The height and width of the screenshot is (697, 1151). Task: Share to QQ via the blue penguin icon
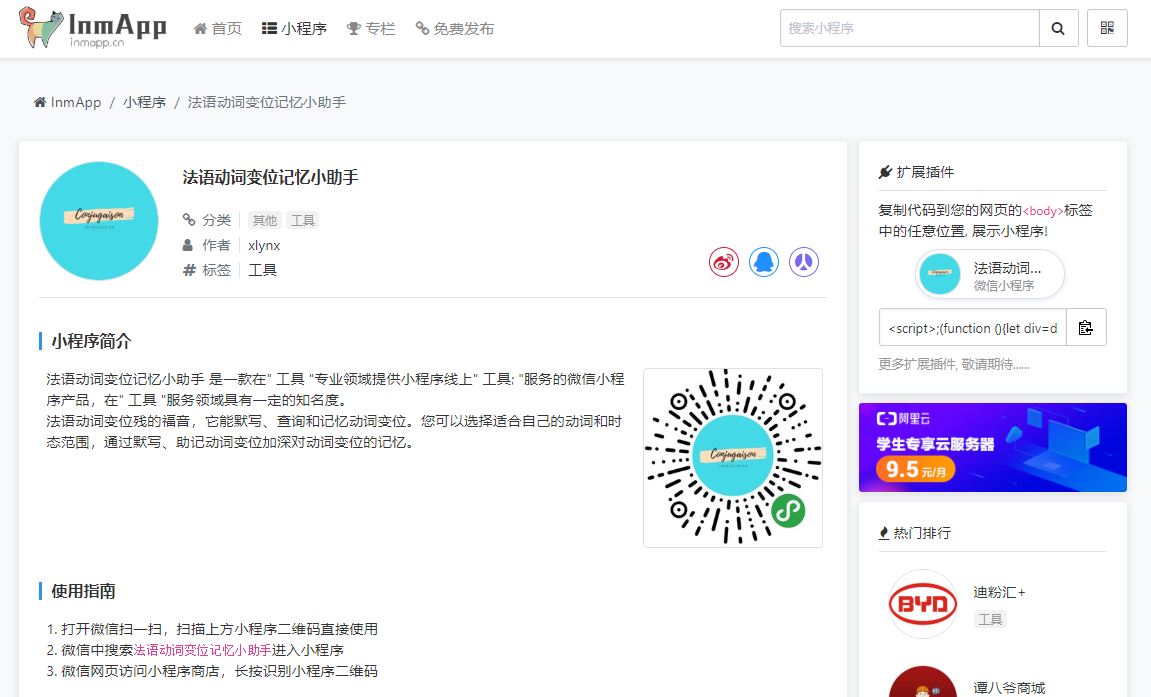[x=764, y=262]
